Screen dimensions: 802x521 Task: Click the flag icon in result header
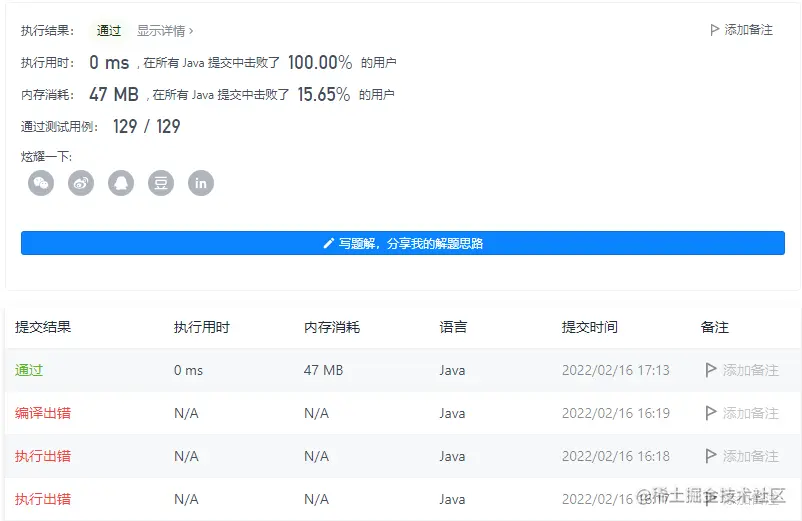[x=715, y=30]
